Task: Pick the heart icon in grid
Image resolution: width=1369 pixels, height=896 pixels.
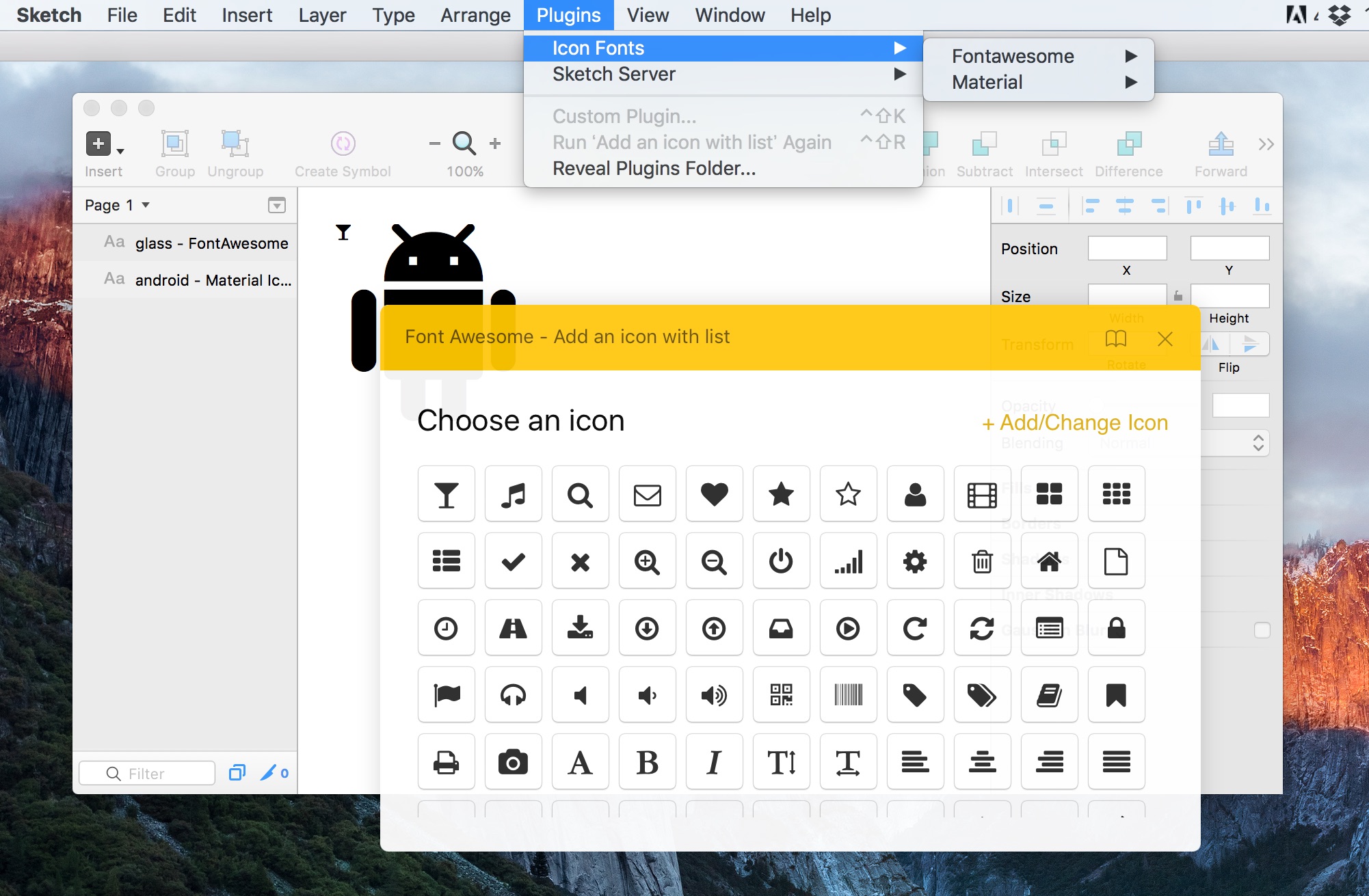Action: (x=714, y=493)
